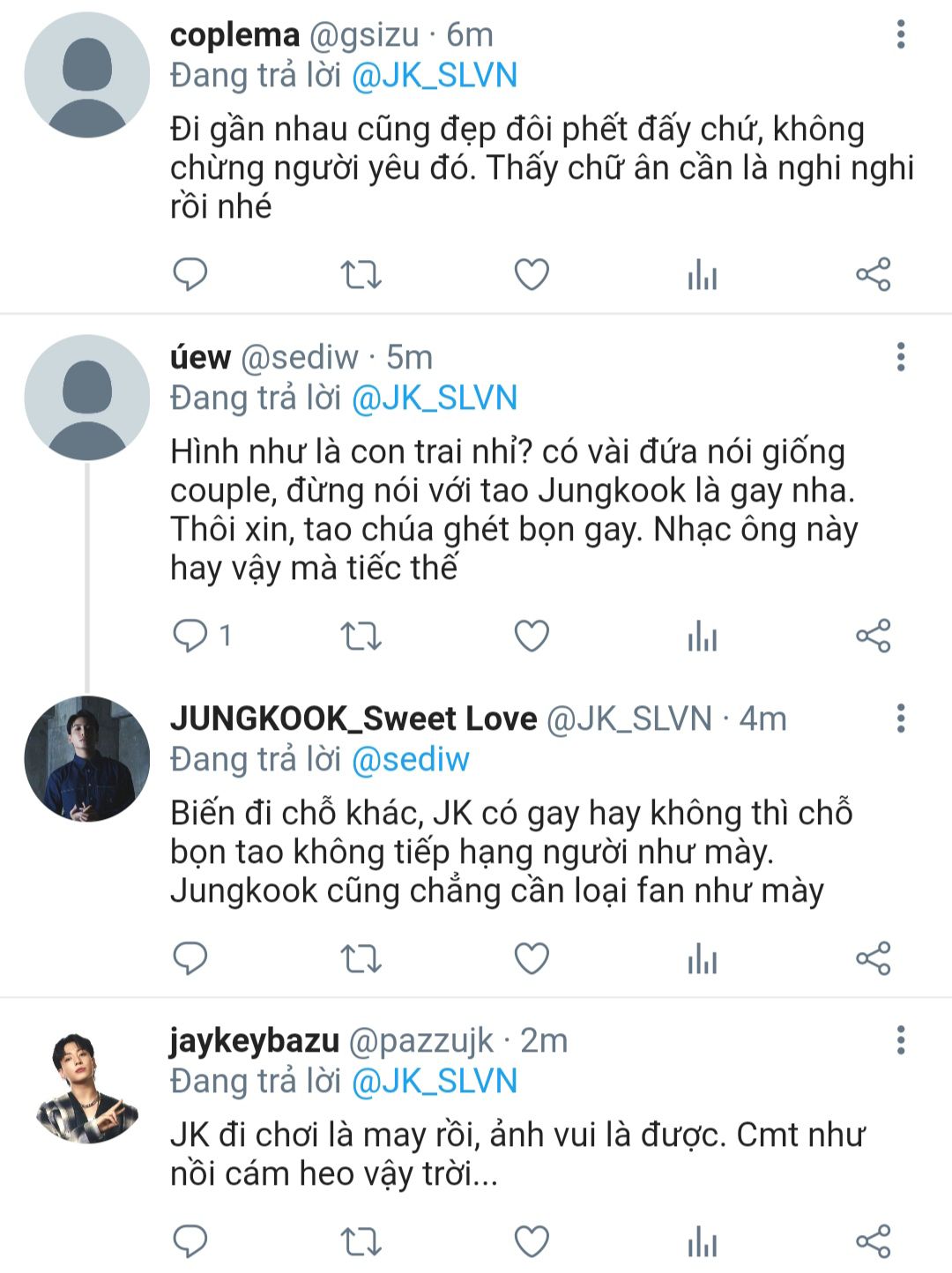
Task: Retweet JUNGKOOK_Sweet Love's reply
Action: click(x=361, y=958)
